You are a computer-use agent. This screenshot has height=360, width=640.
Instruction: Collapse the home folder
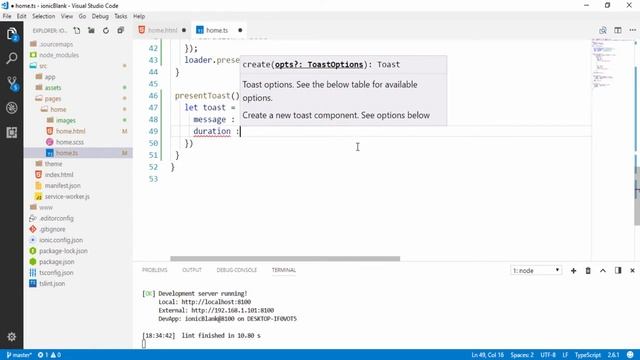click(58, 109)
